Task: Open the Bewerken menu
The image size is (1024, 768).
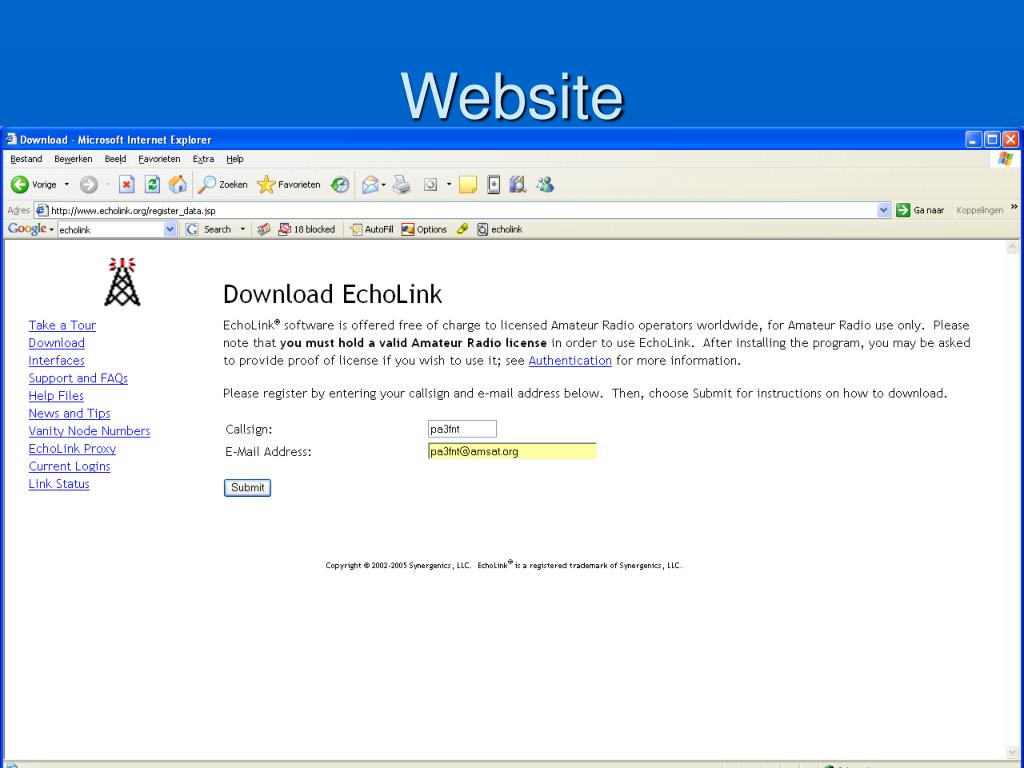Action: (x=73, y=159)
